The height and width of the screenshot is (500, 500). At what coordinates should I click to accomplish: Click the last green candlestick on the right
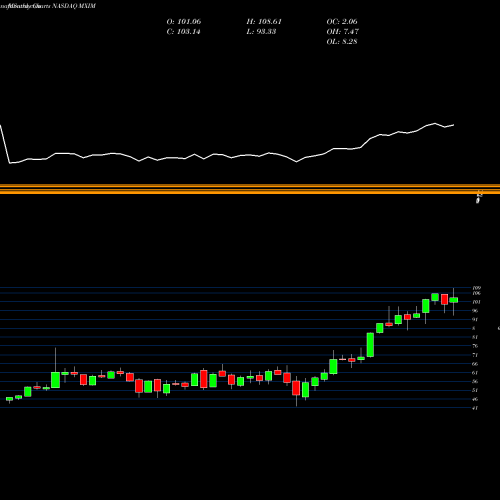tap(454, 300)
